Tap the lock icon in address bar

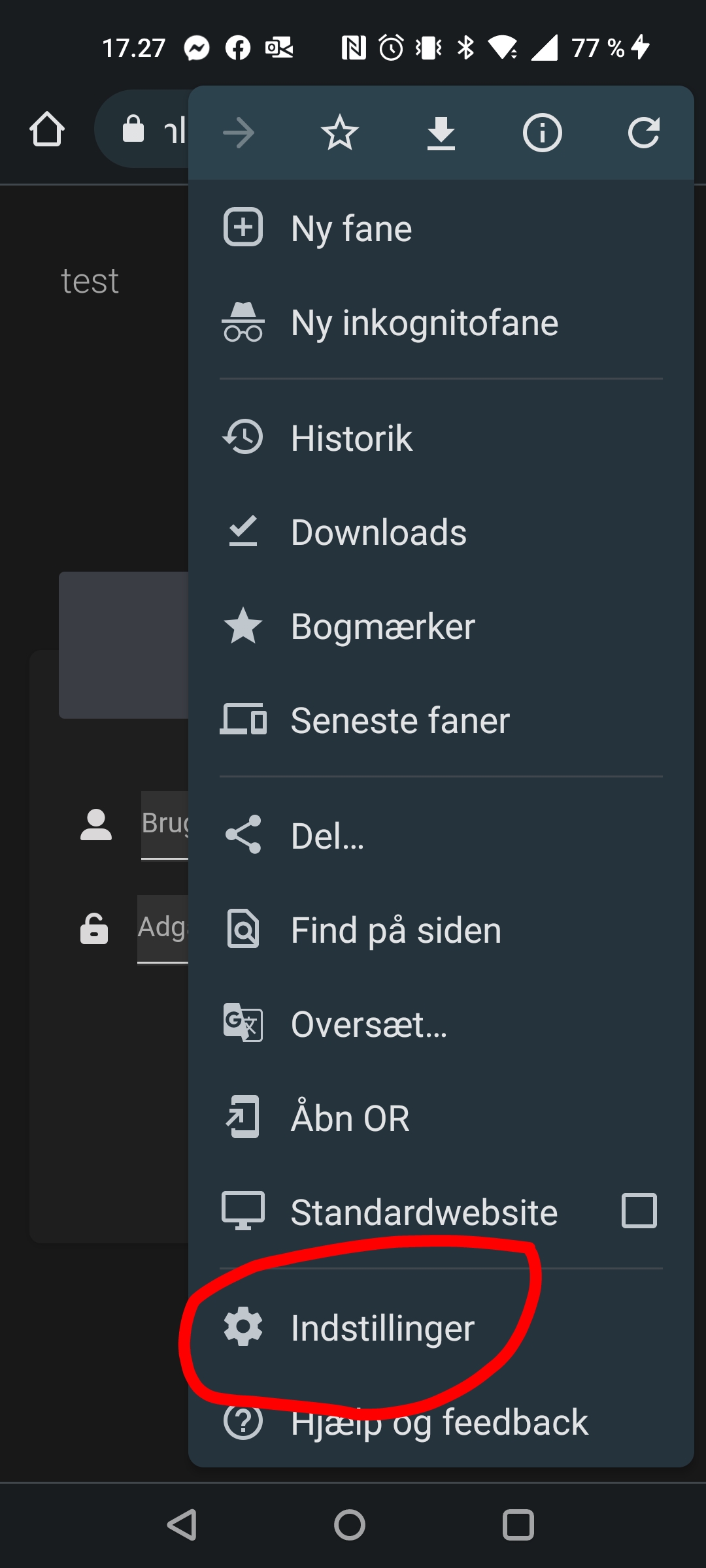133,129
